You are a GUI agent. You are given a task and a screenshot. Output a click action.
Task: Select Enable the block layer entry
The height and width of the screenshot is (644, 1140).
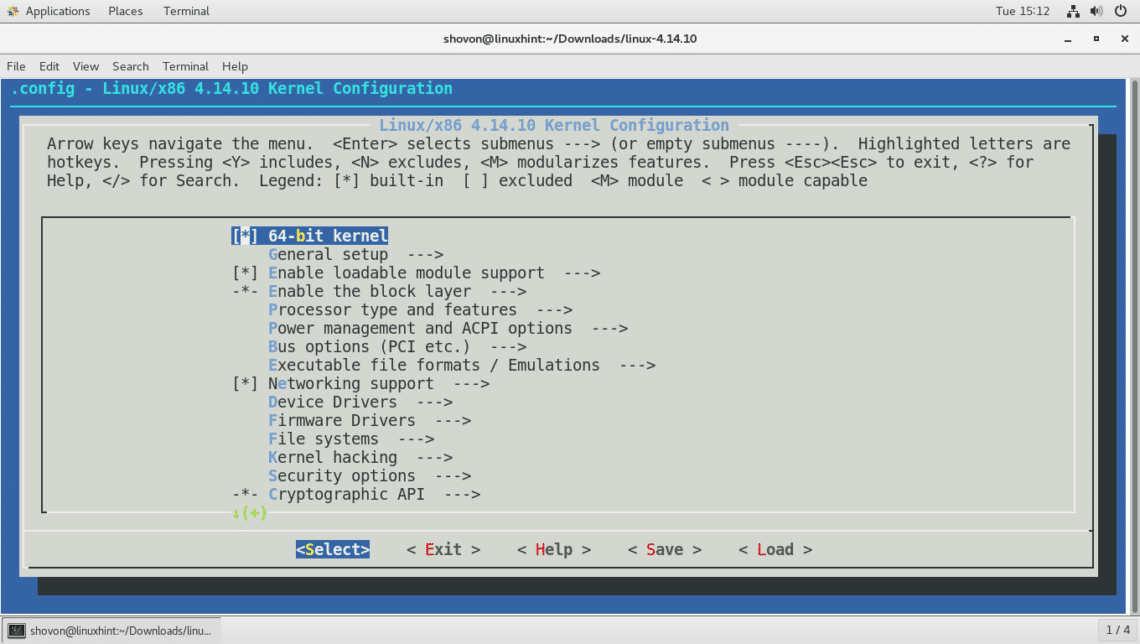coord(369,291)
